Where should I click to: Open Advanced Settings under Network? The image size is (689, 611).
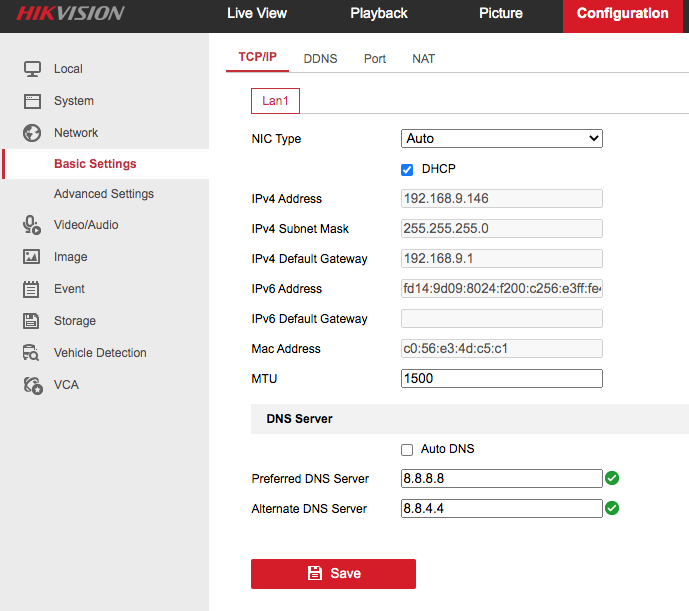(x=104, y=194)
